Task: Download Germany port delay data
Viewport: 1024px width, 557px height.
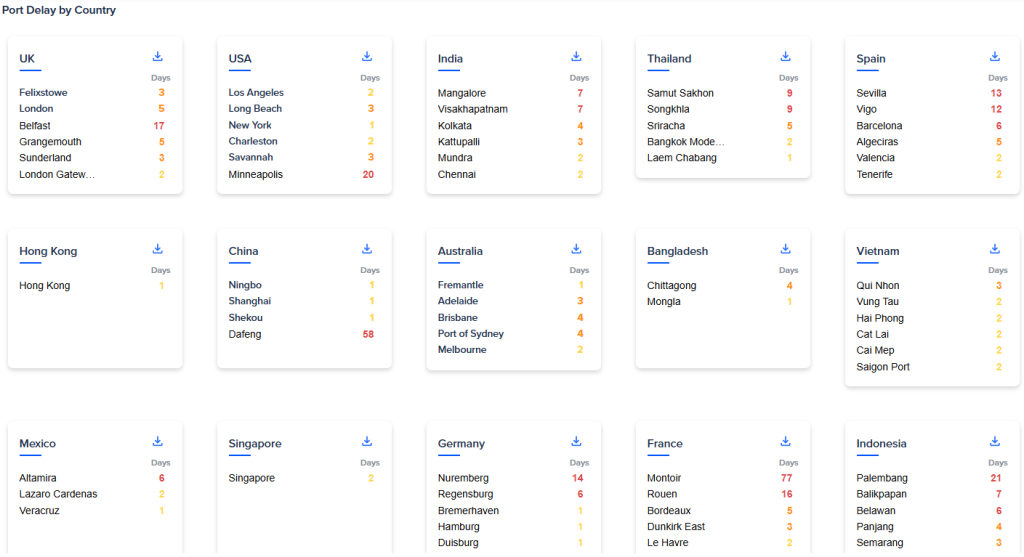Action: click(576, 441)
